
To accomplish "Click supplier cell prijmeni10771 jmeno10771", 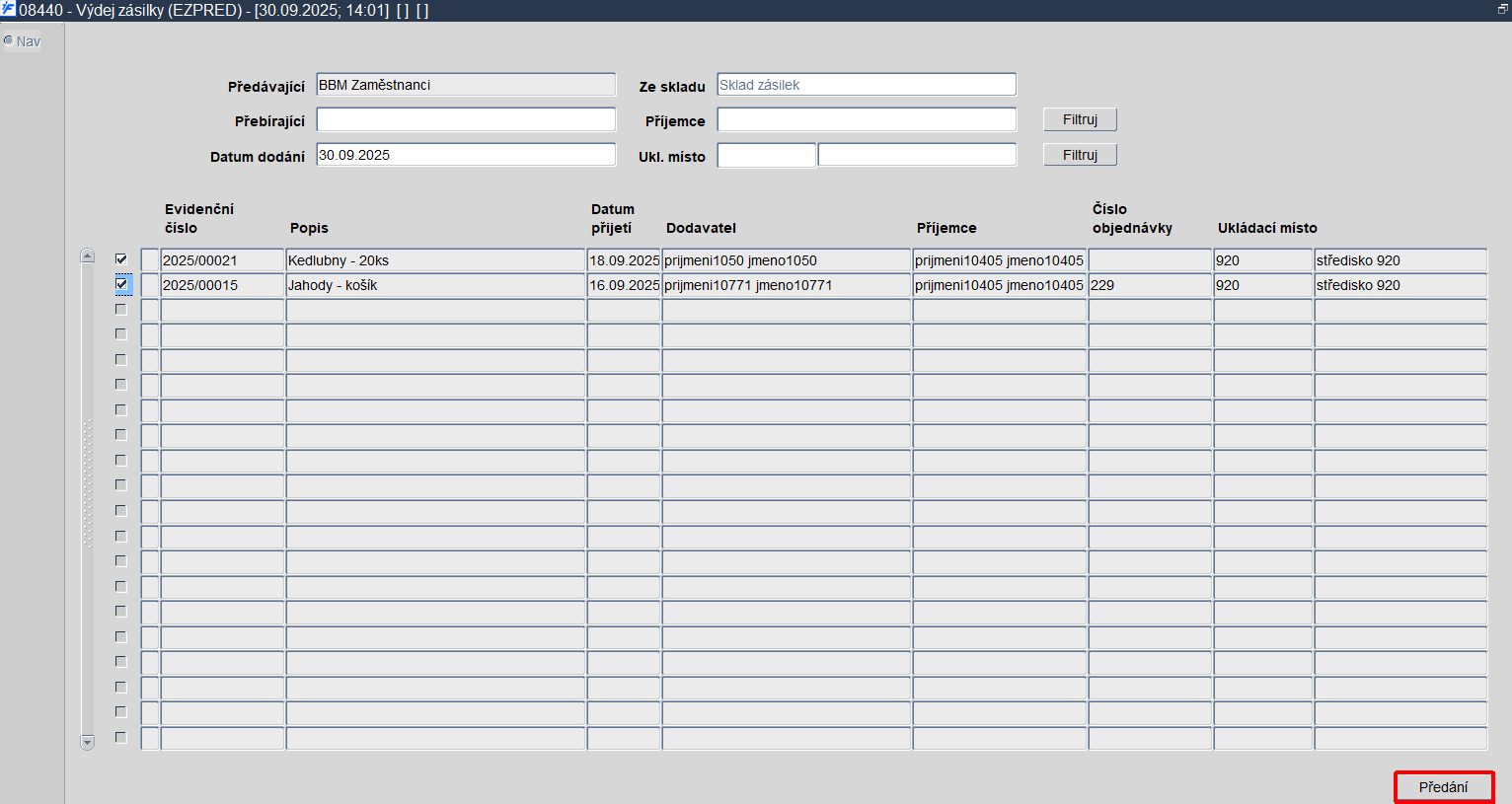I will pos(787,285).
